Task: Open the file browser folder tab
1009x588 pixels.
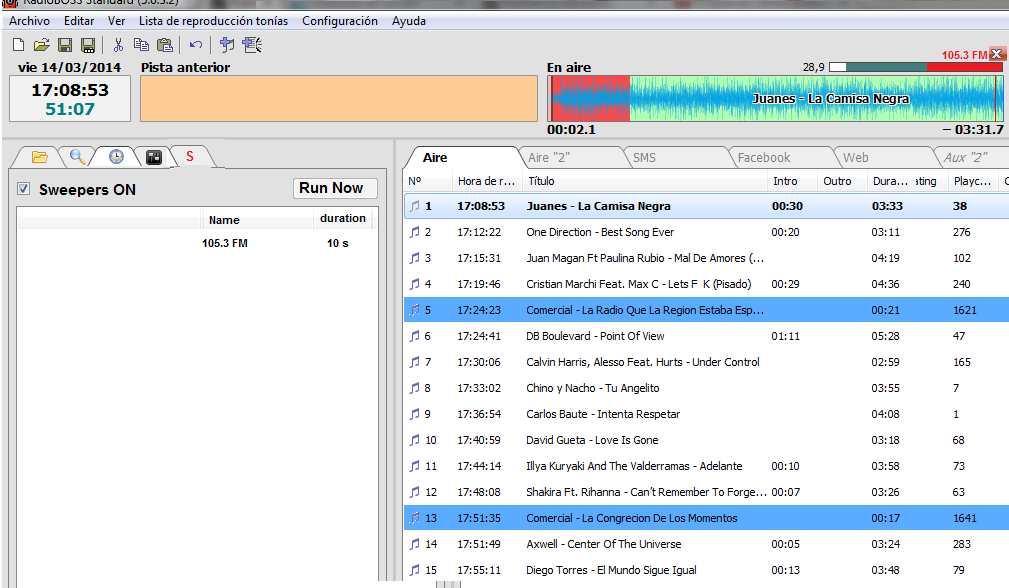Action: tap(39, 157)
